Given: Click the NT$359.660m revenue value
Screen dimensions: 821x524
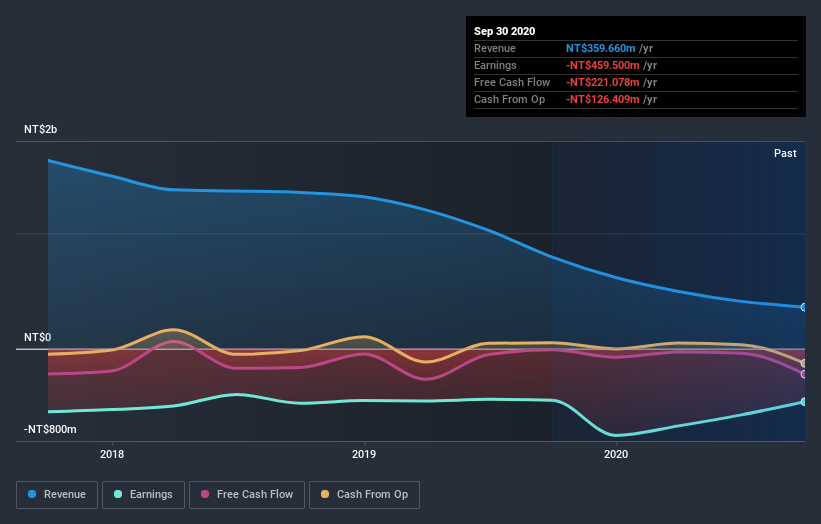Looking at the screenshot, I should 600,48.
